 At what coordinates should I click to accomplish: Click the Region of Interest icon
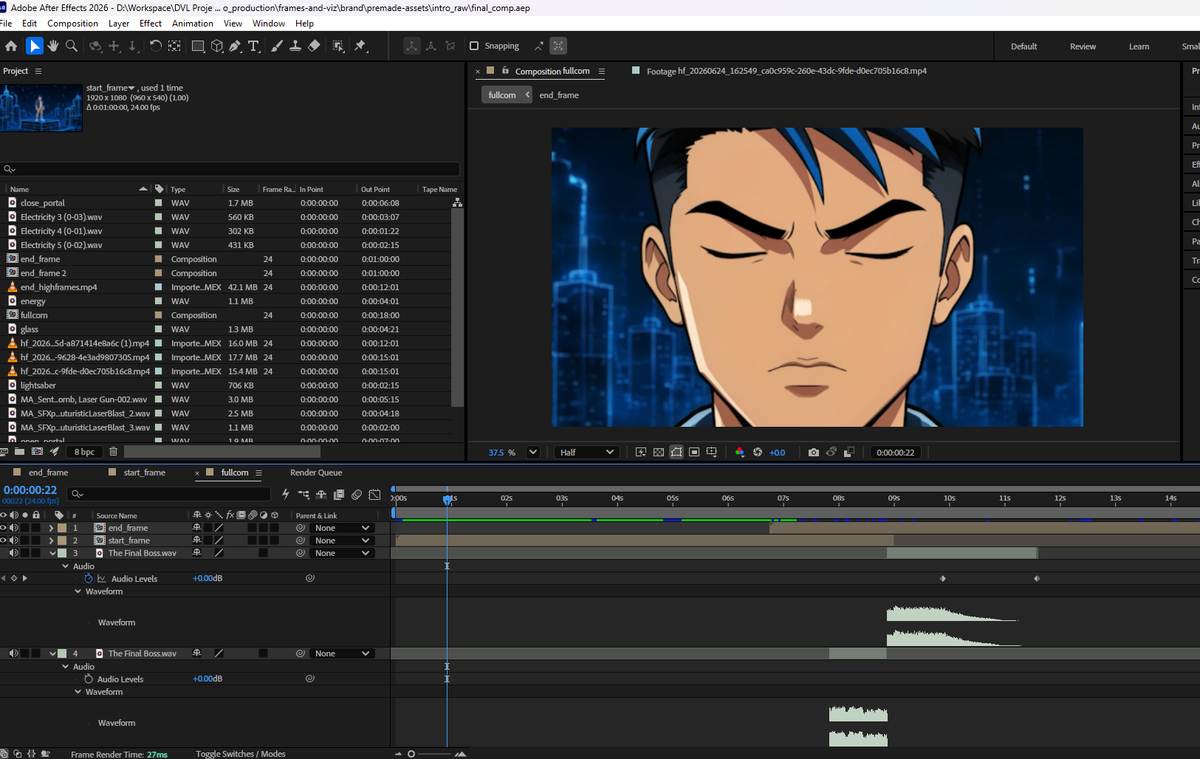coord(694,452)
